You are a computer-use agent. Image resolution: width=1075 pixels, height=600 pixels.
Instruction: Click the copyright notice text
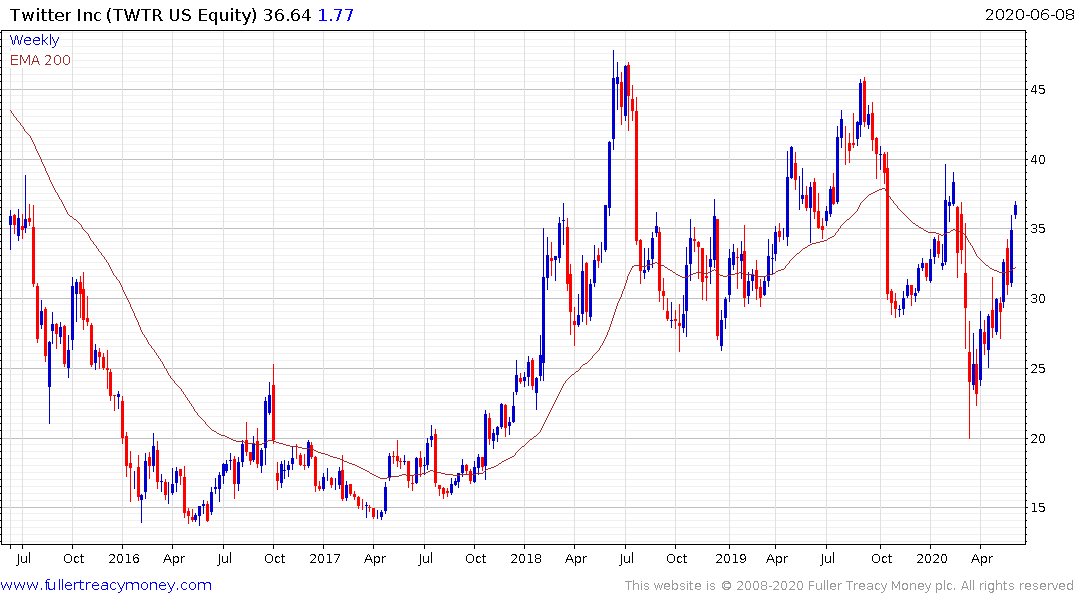point(849,586)
